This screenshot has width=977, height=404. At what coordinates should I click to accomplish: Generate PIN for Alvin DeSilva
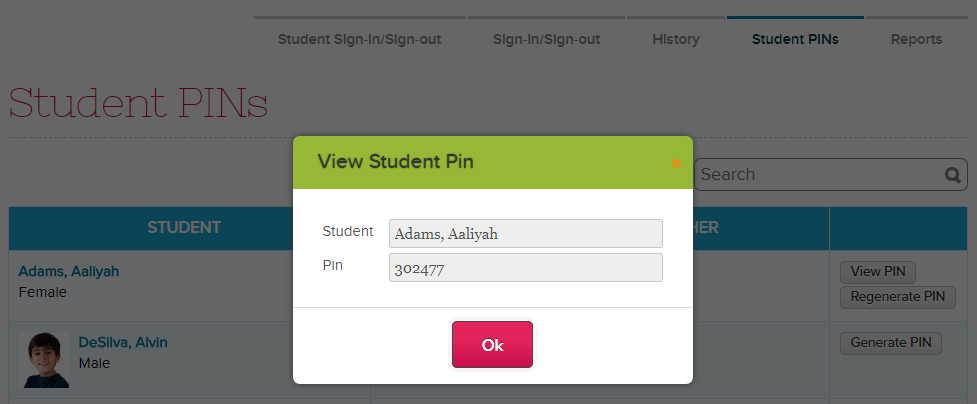pyautogui.click(x=891, y=343)
